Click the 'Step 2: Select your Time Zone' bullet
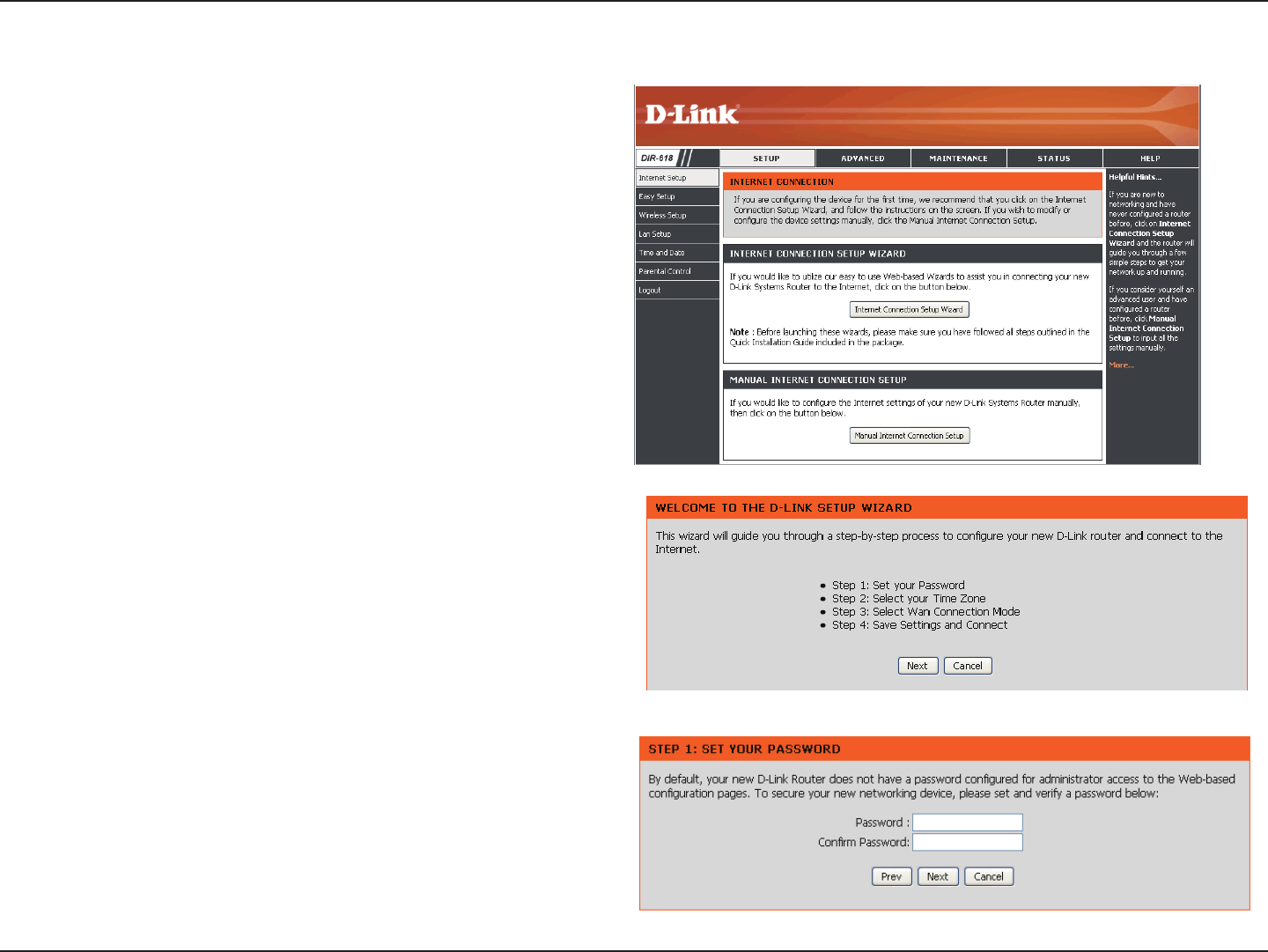This screenshot has width=1268, height=952. click(x=909, y=599)
